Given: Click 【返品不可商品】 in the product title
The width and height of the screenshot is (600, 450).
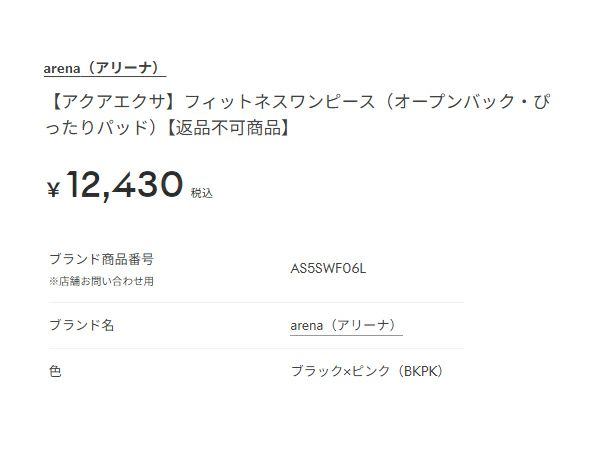Looking at the screenshot, I should pyautogui.click(x=228, y=129).
